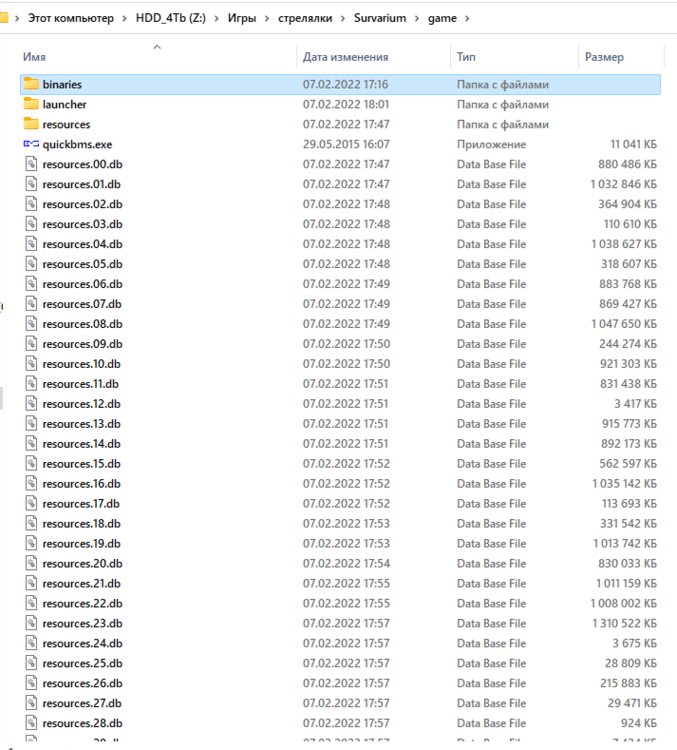Open the chevron after game breadcrumb

(x=467, y=19)
